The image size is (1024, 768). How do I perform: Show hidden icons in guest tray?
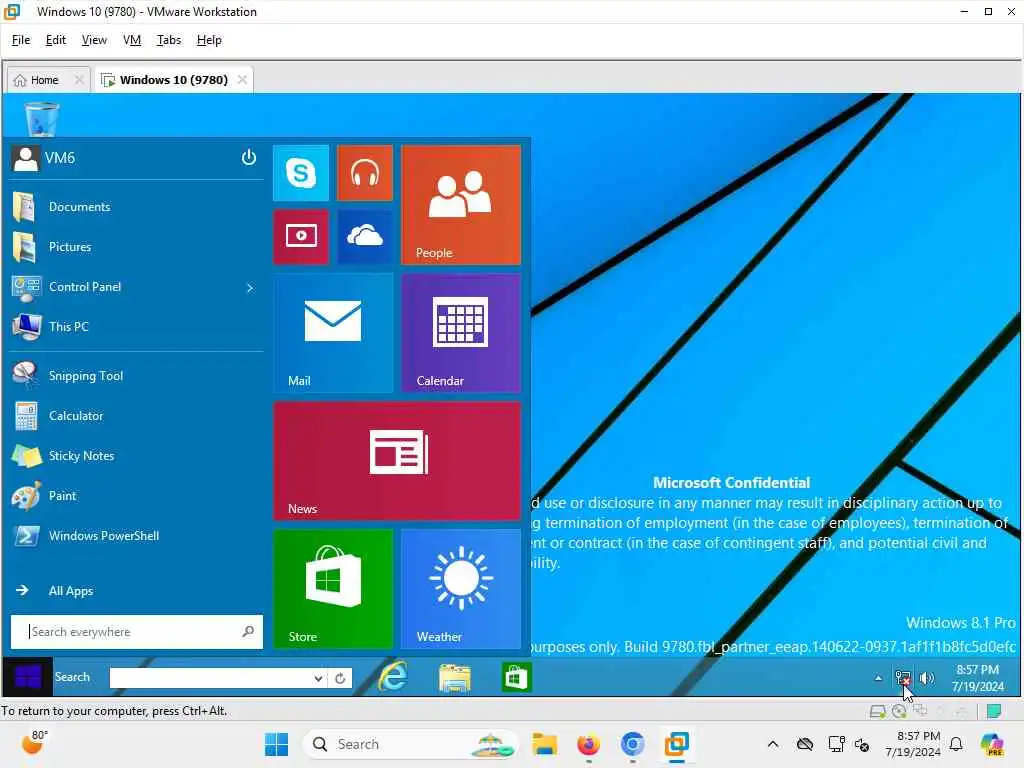pyautogui.click(x=878, y=679)
